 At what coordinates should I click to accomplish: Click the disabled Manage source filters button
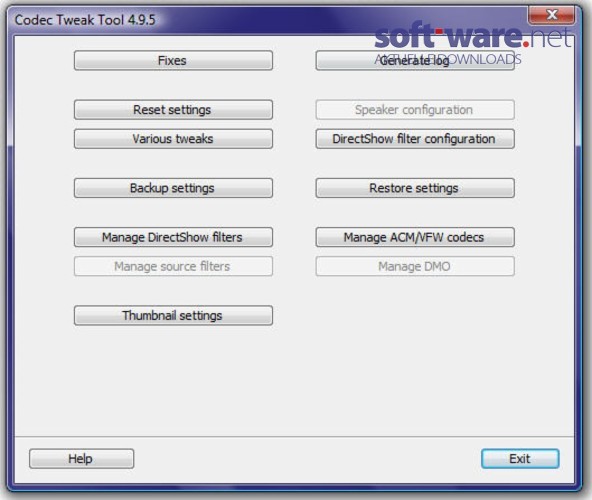[173, 266]
